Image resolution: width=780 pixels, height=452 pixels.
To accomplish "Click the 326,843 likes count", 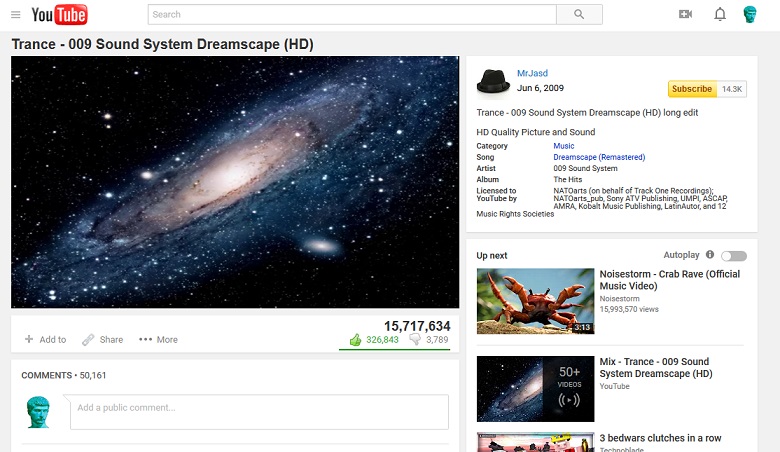I will click(382, 340).
